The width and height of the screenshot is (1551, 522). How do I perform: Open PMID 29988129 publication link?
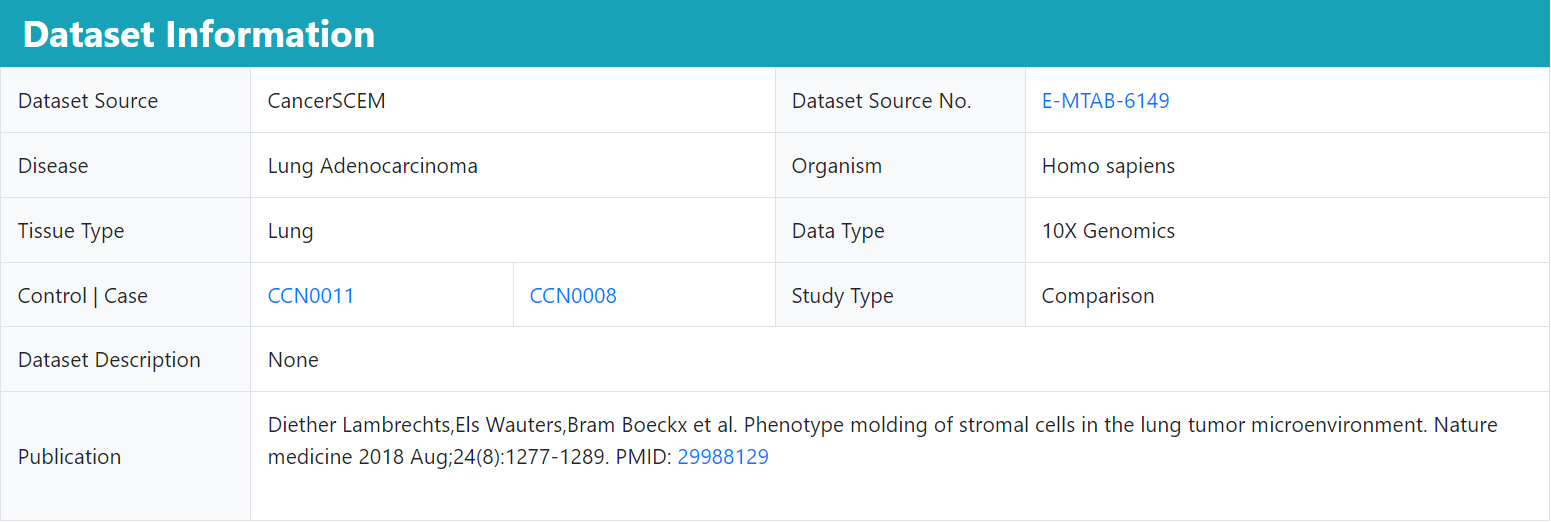(x=723, y=457)
